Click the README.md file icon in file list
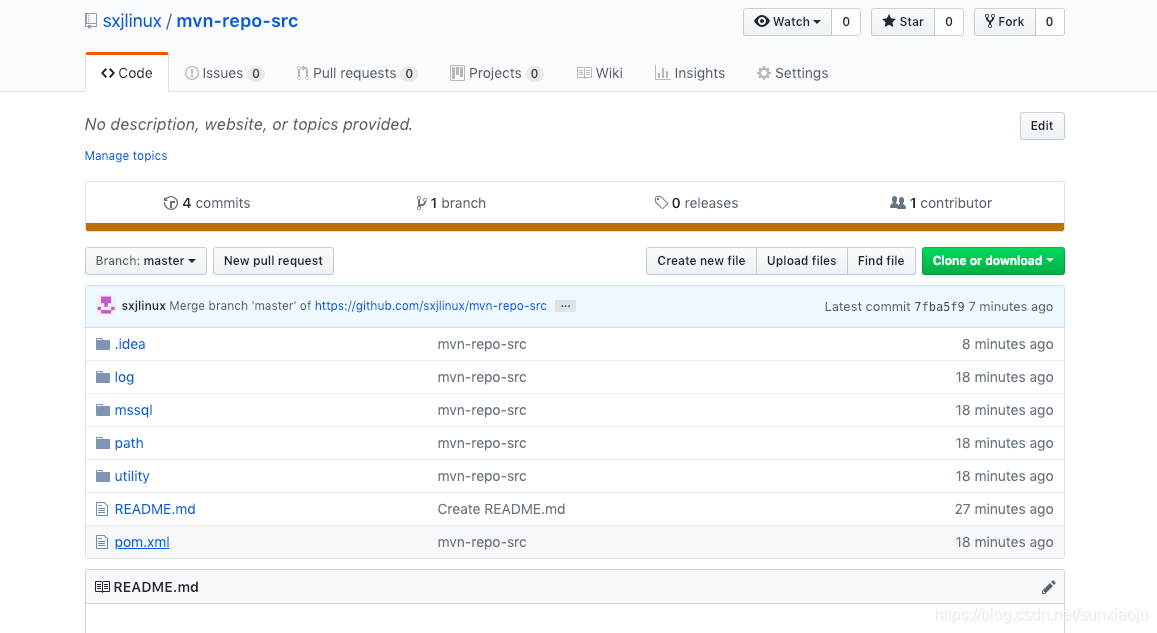 102,509
